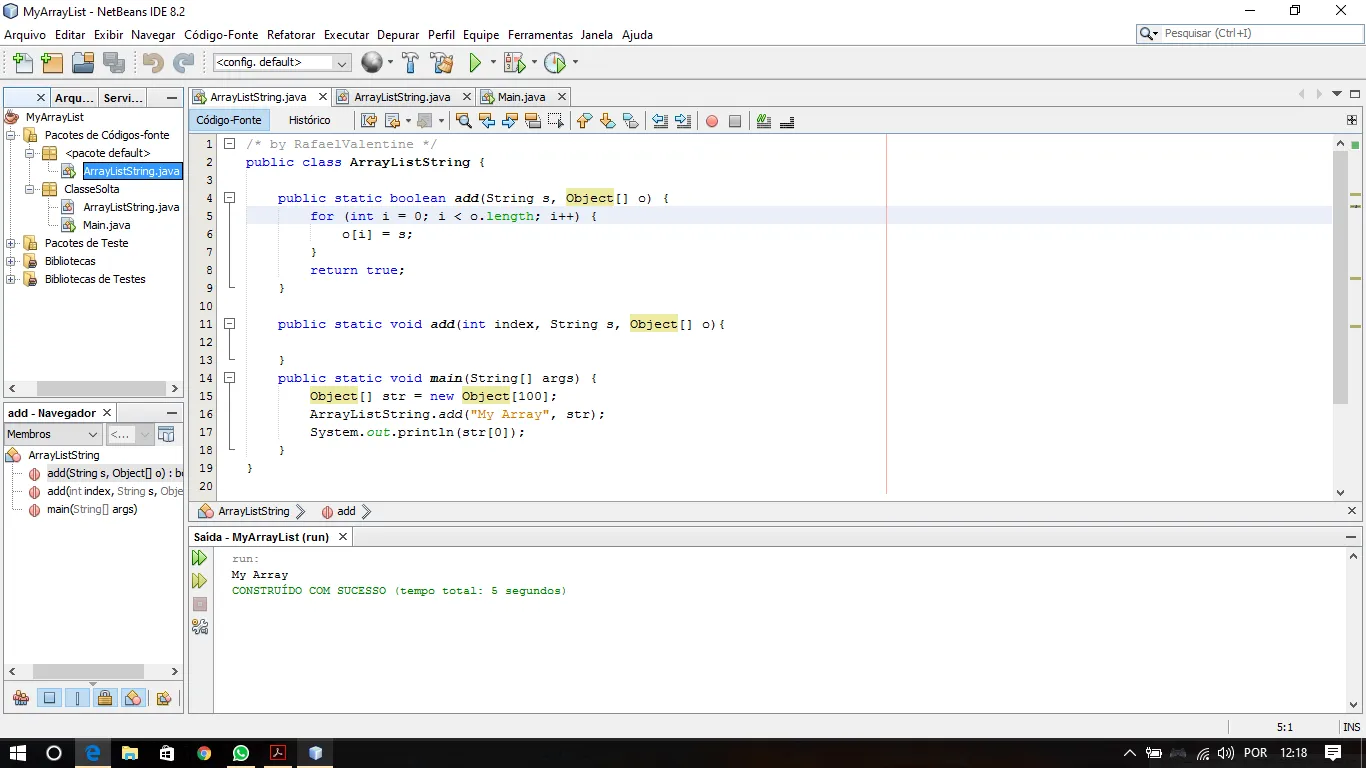Image resolution: width=1366 pixels, height=768 pixels.
Task: Switch to the Main.java editor tab
Action: [521, 97]
